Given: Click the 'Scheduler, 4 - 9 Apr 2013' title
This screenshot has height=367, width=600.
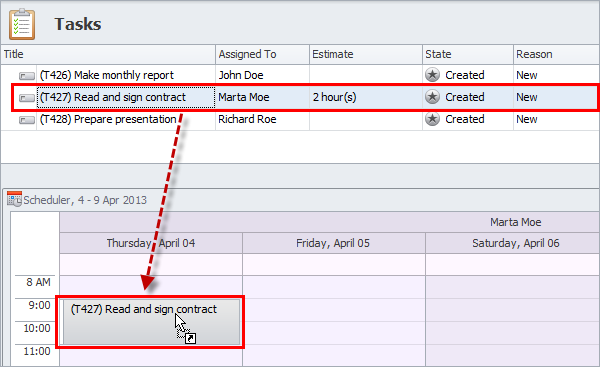Looking at the screenshot, I should pyautogui.click(x=85, y=200).
